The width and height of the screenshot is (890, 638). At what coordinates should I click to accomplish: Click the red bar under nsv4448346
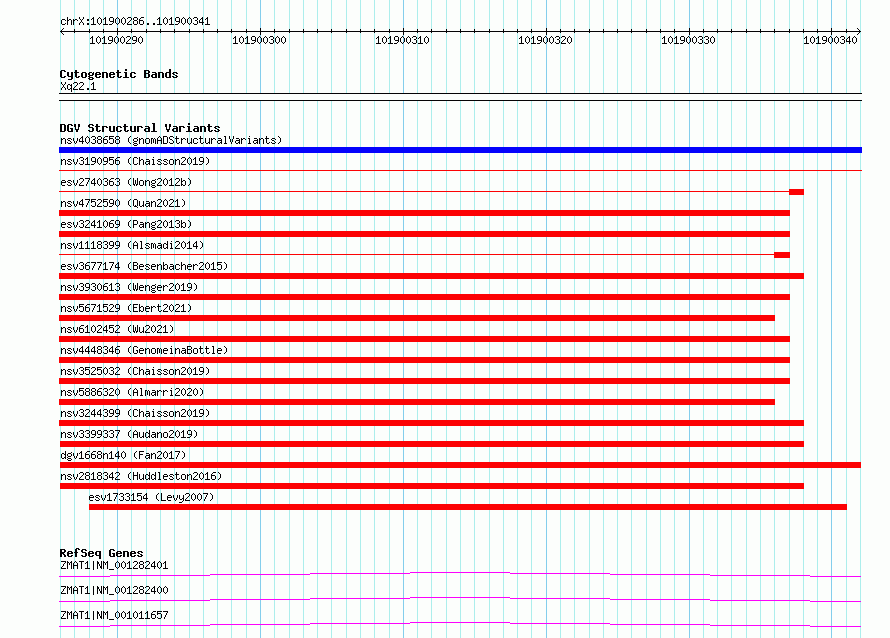pos(425,360)
